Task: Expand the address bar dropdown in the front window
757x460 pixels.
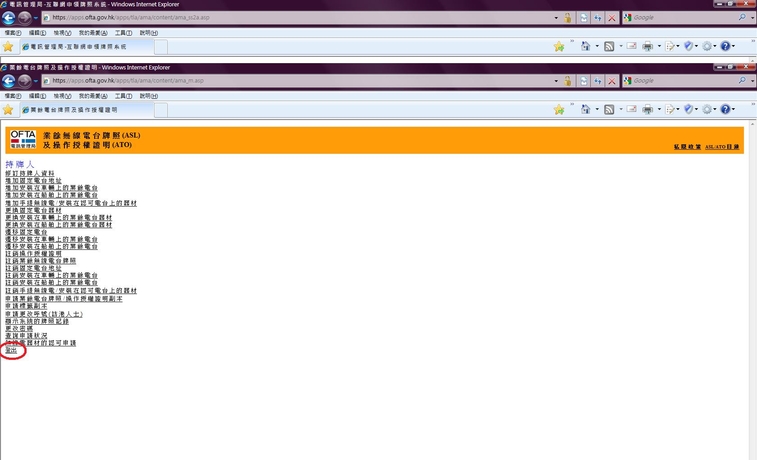Action: [x=554, y=80]
